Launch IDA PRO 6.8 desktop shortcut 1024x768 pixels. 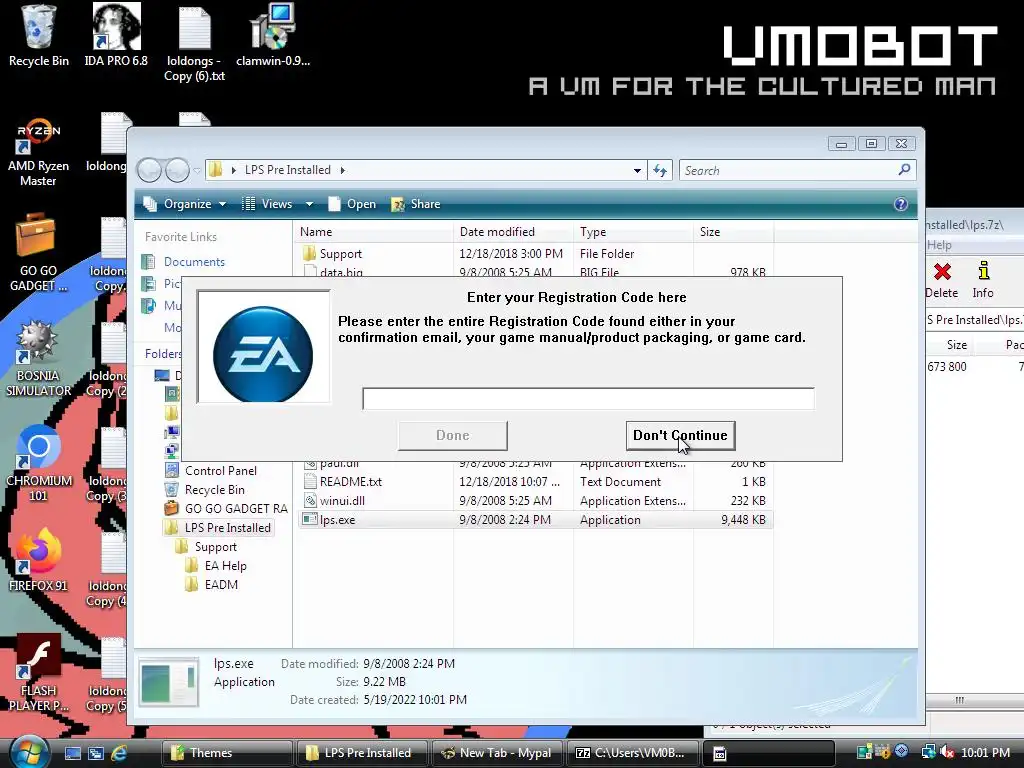click(x=116, y=36)
